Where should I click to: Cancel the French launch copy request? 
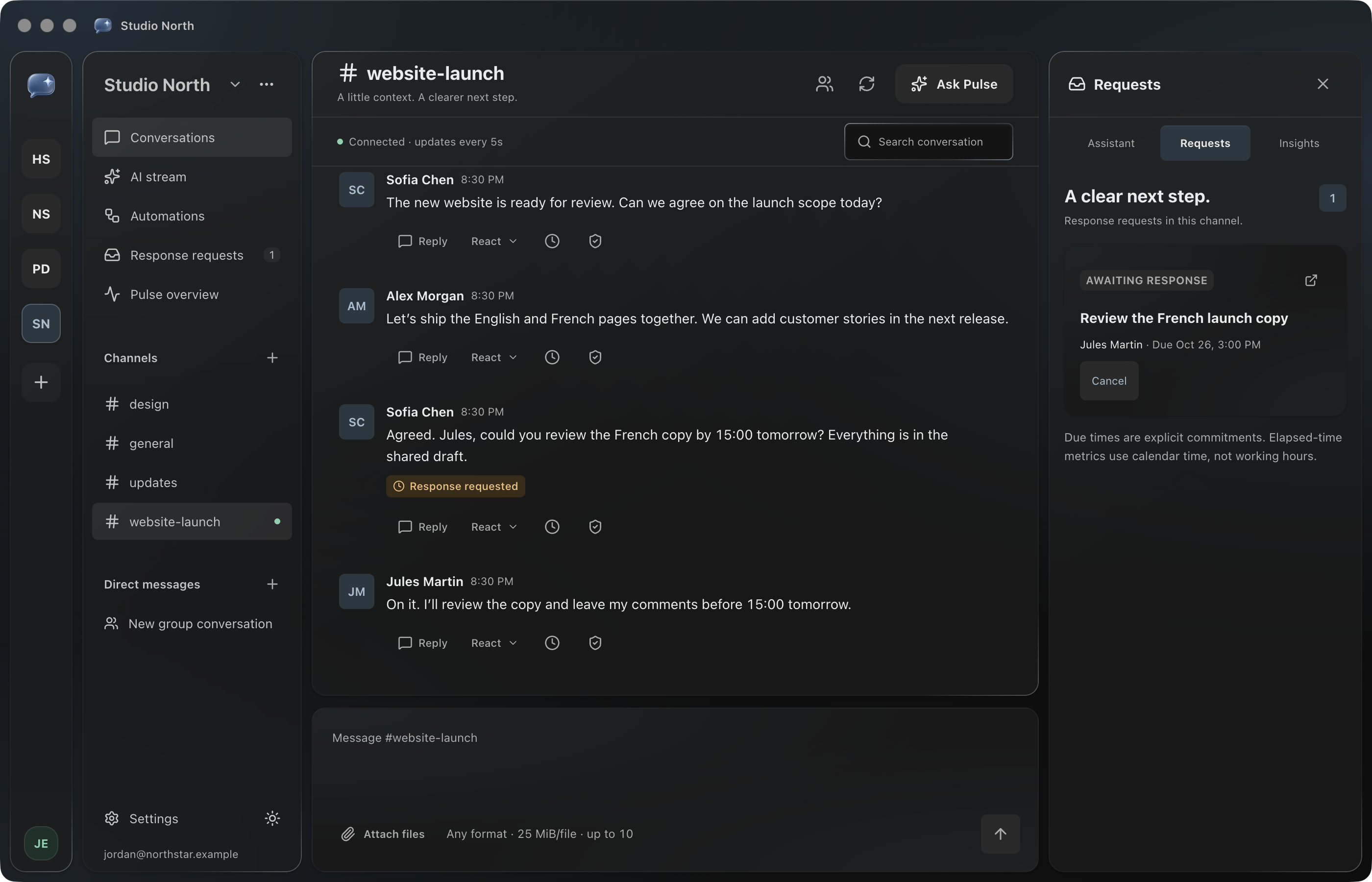coord(1108,381)
